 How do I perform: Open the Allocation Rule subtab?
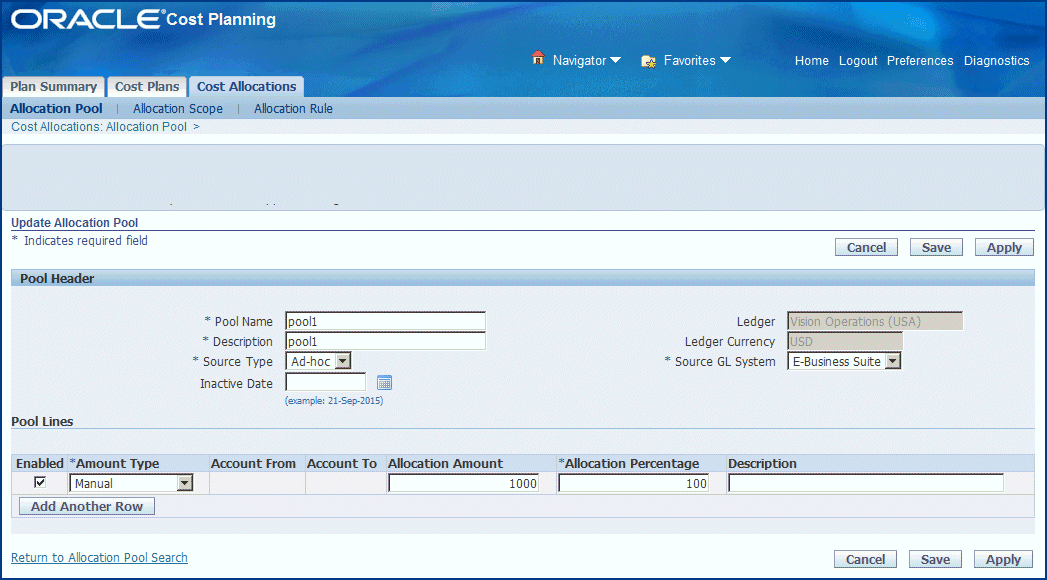[293, 108]
